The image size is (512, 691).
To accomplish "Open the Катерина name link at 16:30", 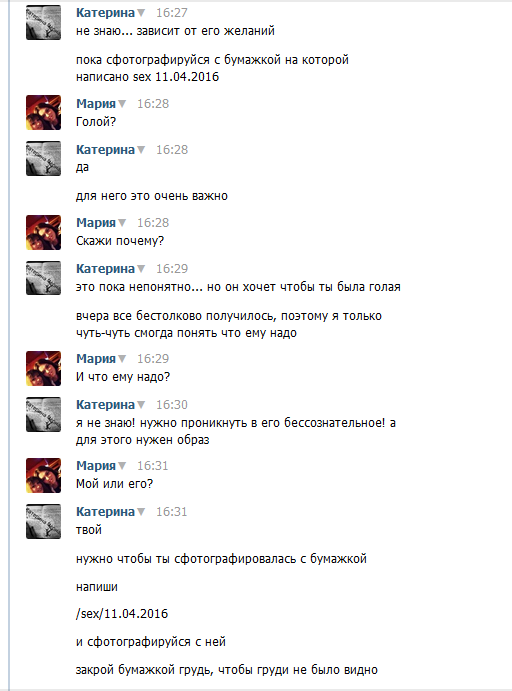I will click(105, 405).
